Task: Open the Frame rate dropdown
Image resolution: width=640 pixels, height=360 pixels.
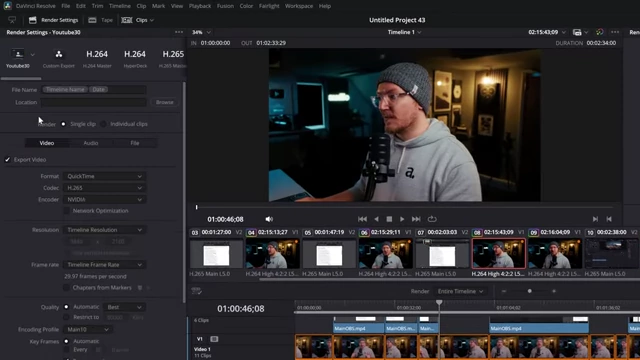Action: pos(104,264)
